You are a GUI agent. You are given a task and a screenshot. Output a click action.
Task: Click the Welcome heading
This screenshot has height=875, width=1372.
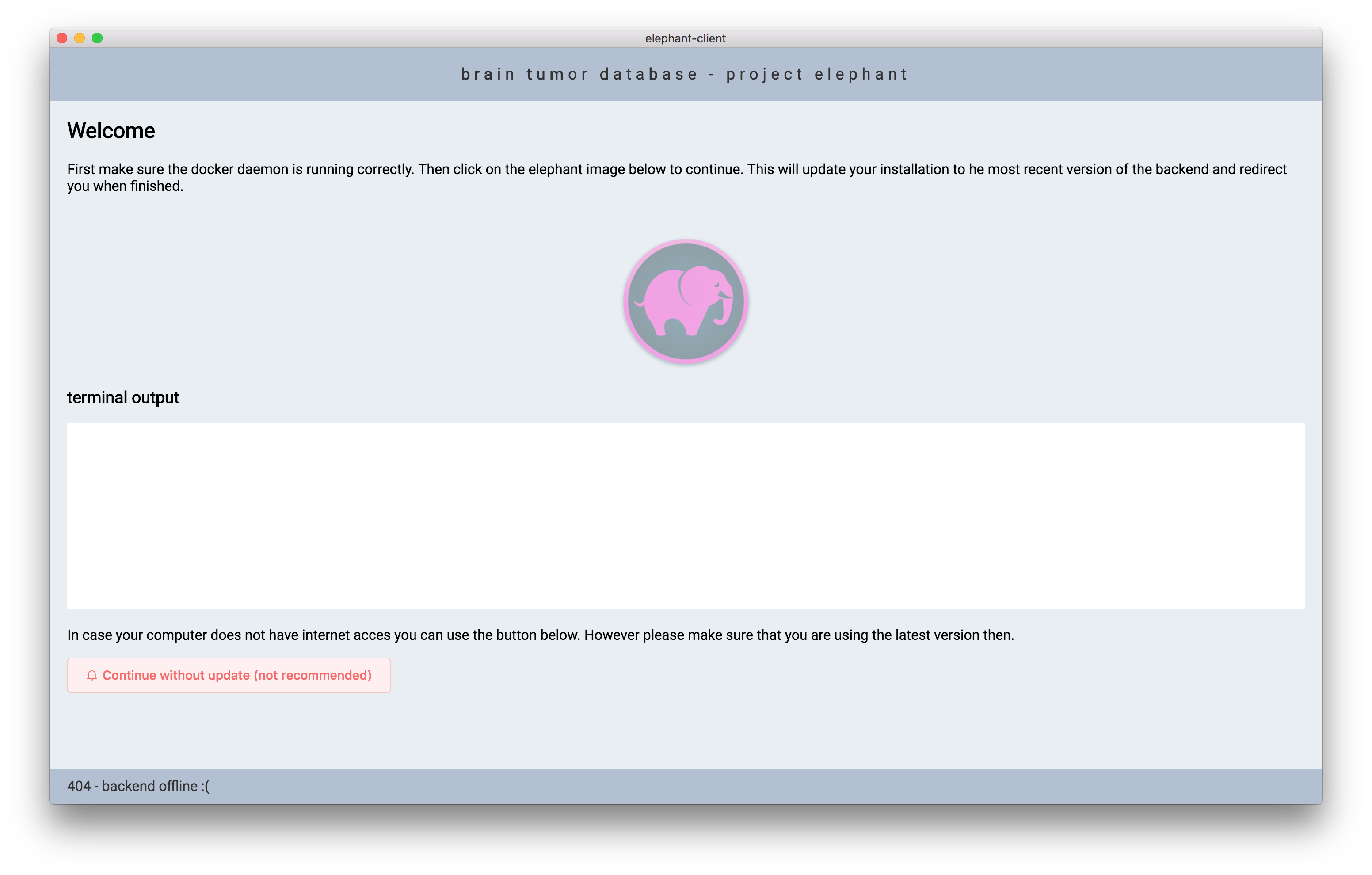tap(111, 130)
